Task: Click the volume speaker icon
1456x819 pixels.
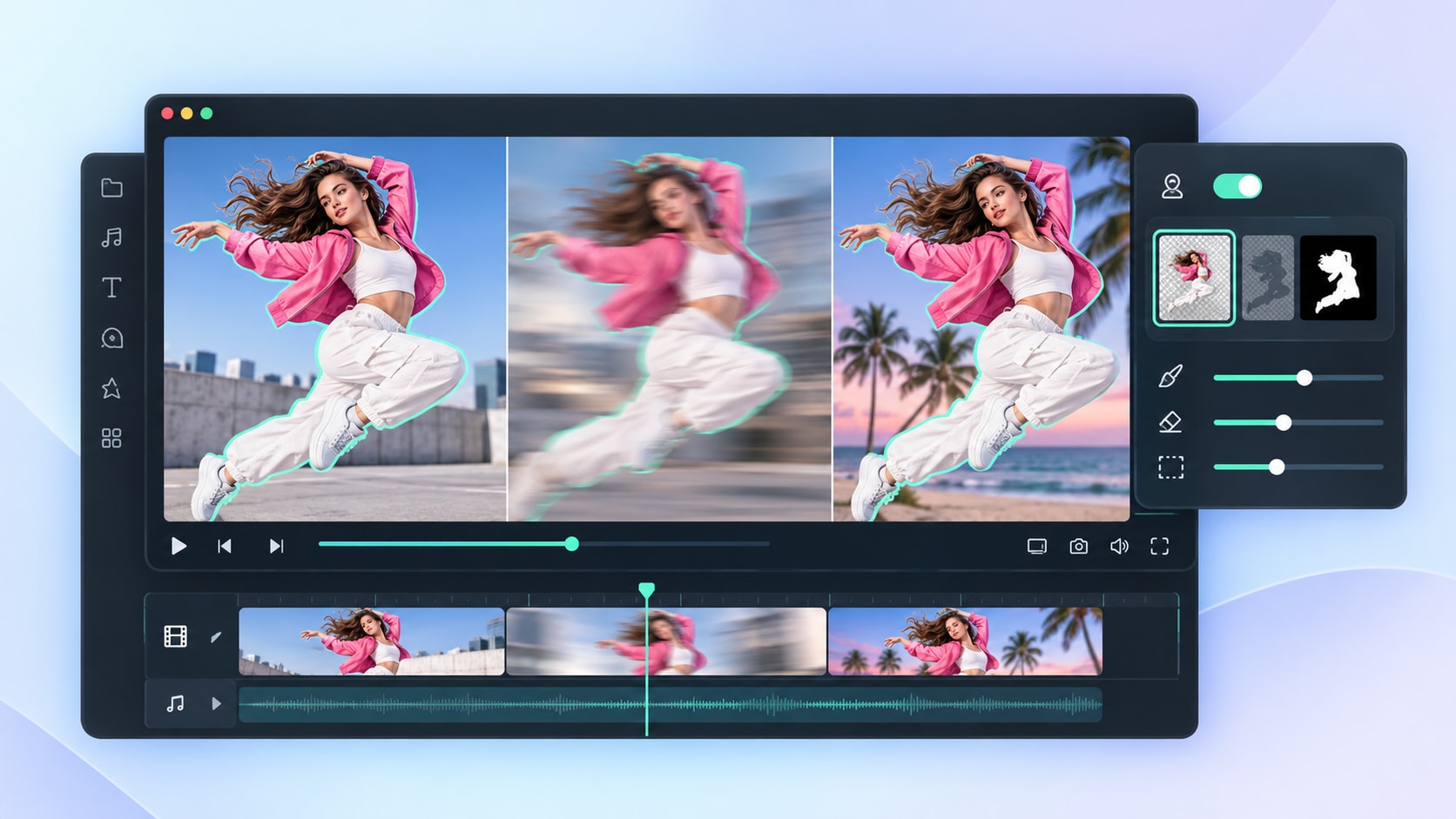Action: tap(1119, 546)
